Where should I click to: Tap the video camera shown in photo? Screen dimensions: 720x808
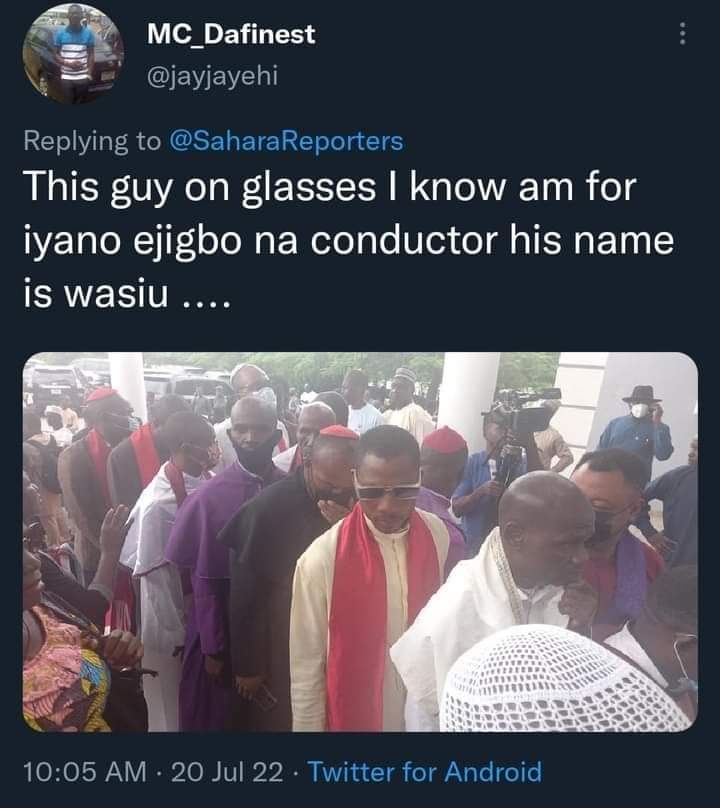[521, 411]
